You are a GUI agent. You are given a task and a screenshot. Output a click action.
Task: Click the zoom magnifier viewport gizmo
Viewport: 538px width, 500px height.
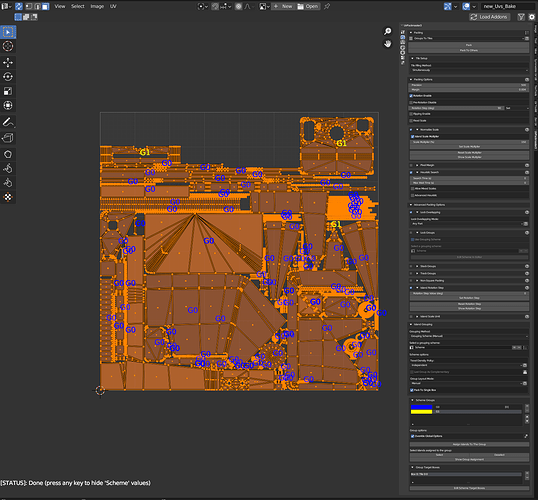pos(388,32)
